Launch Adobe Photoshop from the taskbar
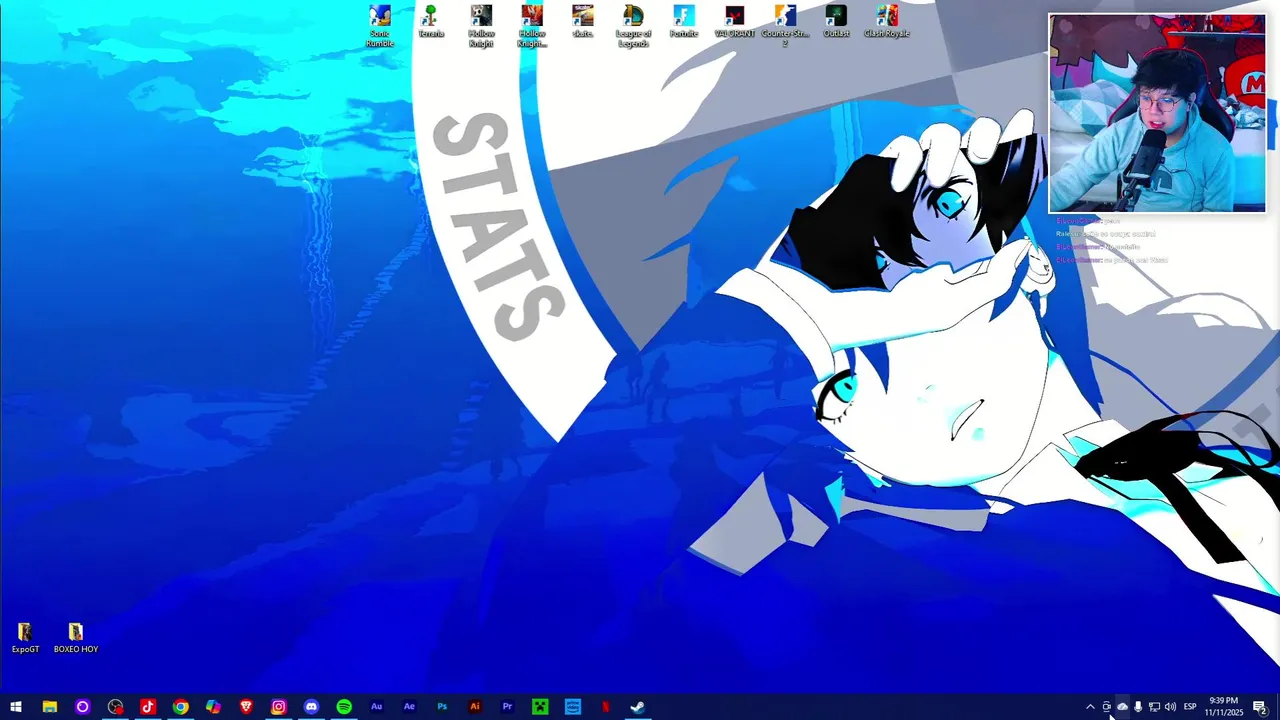 442,707
